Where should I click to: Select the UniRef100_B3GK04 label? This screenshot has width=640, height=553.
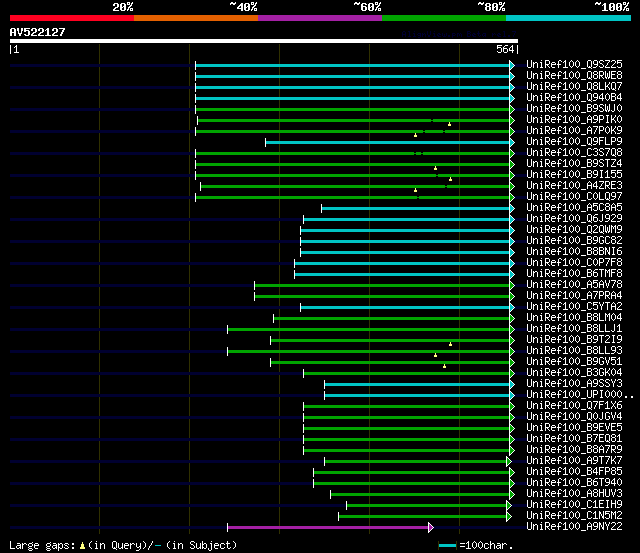[x=574, y=373]
